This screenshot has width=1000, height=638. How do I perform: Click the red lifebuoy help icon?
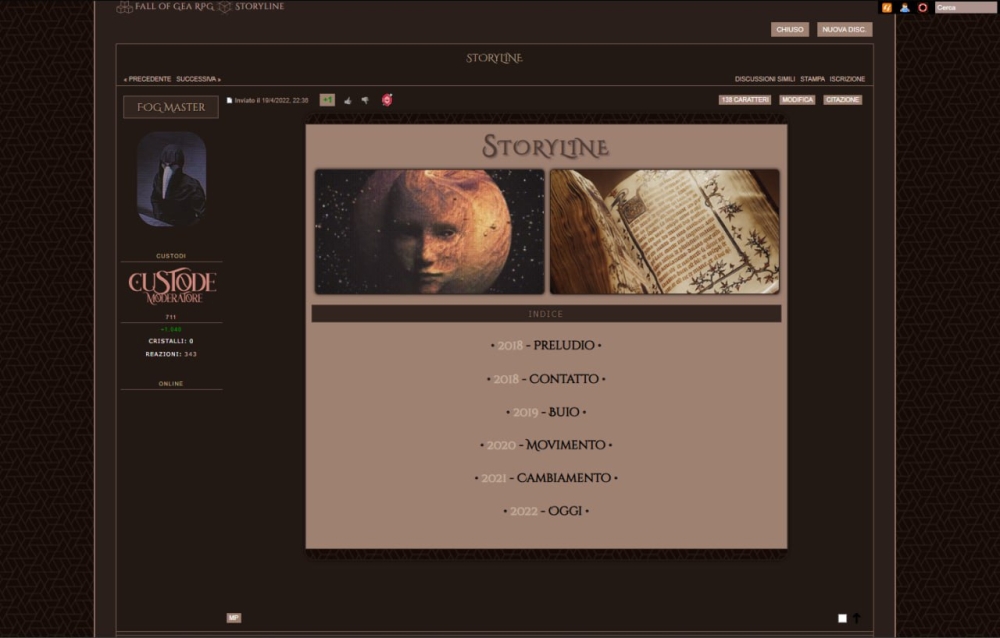pos(922,7)
